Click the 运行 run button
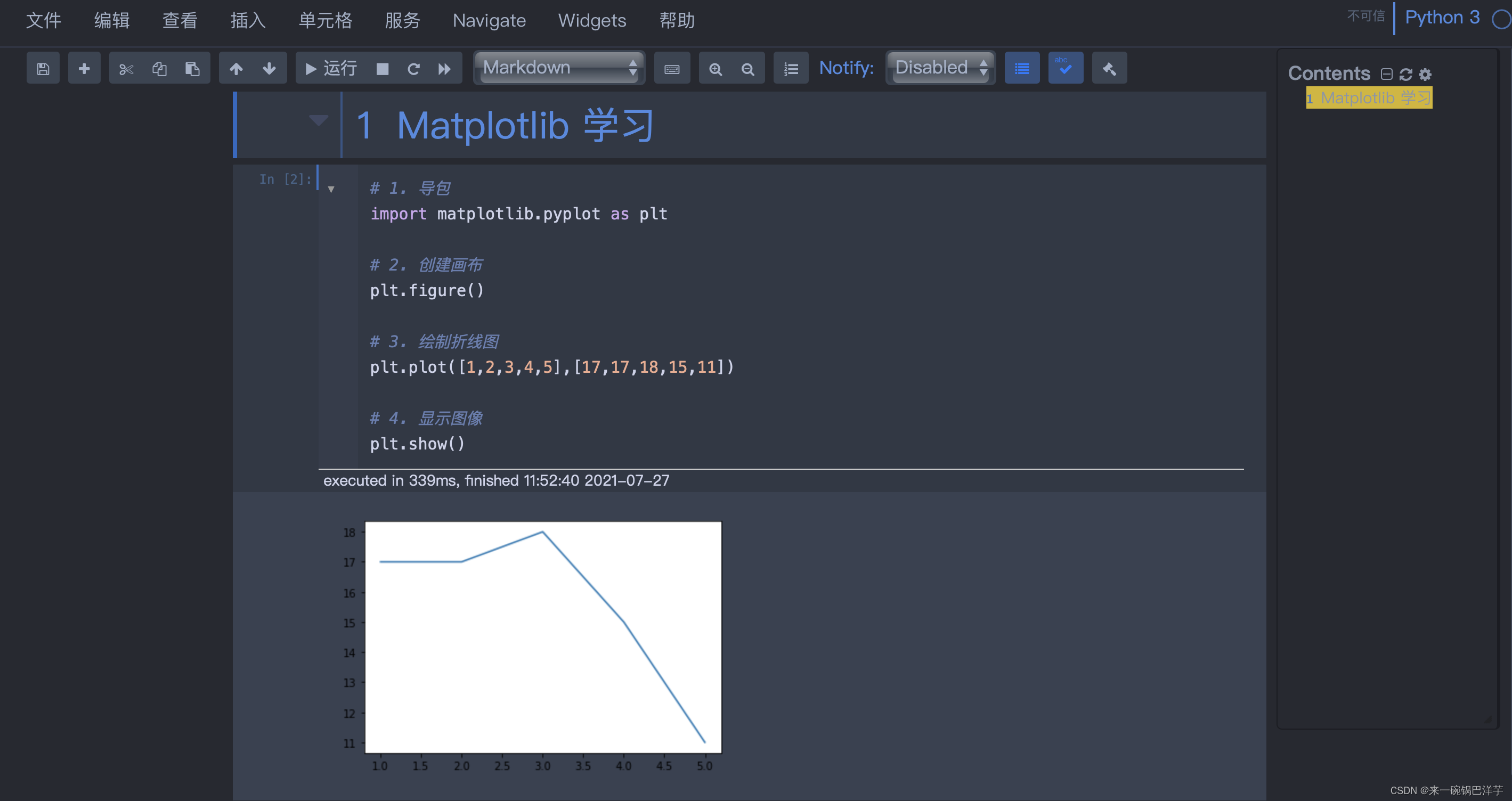 pyautogui.click(x=331, y=69)
